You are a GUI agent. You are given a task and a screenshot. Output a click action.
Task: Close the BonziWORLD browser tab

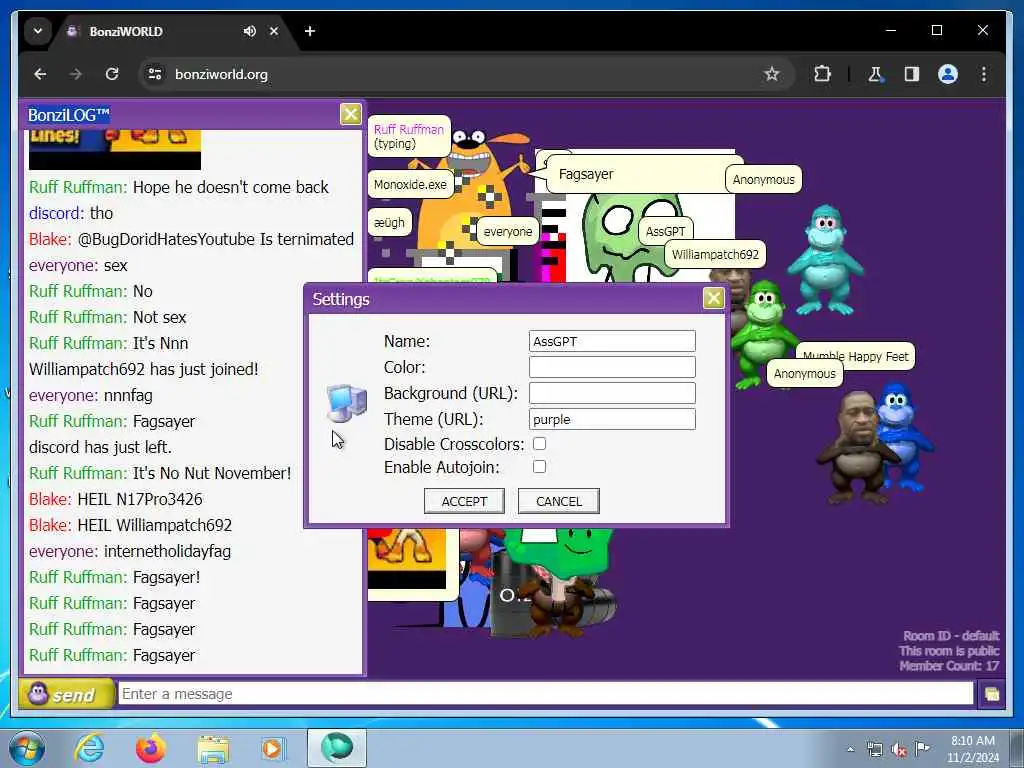coord(274,31)
